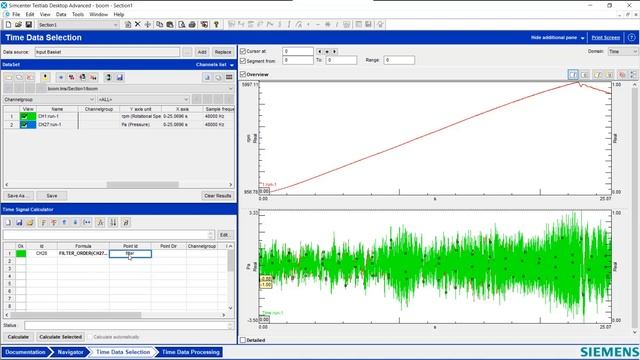Click Save formula set icon in Time Signal Calculator
Screen dimensions: 640x360
tap(19, 222)
